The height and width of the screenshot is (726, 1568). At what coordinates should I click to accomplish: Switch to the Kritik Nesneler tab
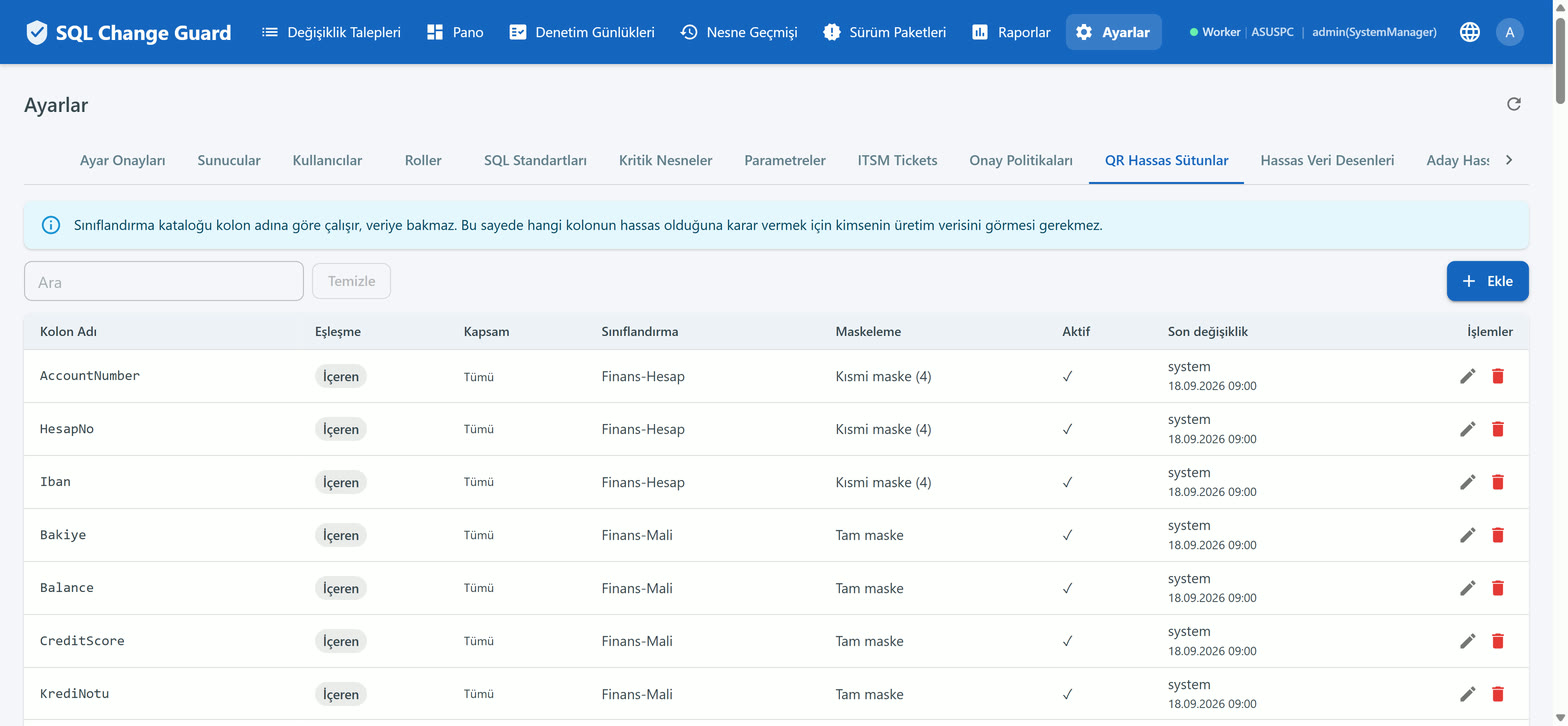[665, 160]
